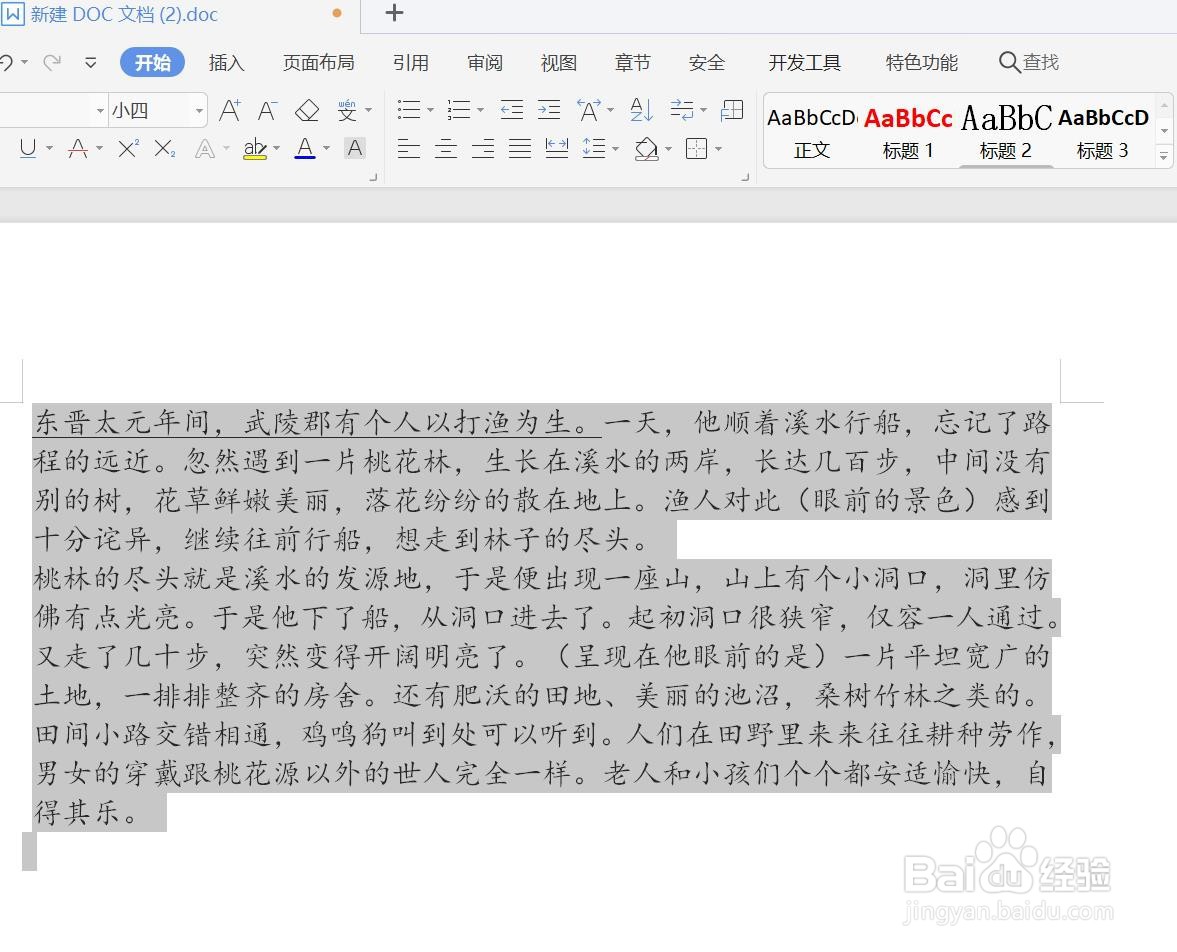Apply center paragraph alignment

(x=446, y=149)
